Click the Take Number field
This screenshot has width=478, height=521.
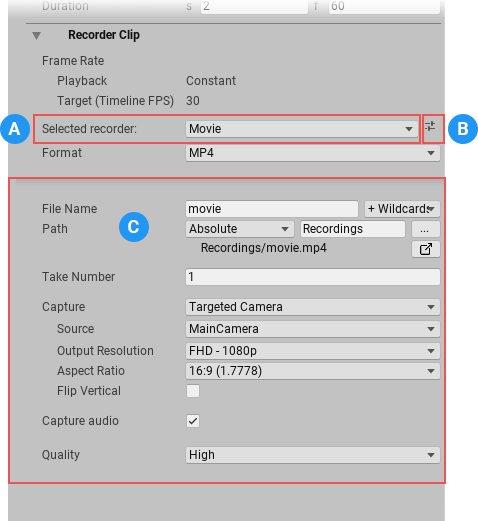click(x=313, y=277)
